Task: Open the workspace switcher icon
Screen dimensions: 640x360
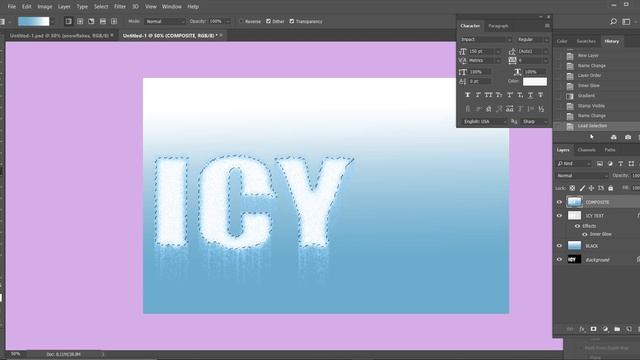Action: click(x=627, y=22)
